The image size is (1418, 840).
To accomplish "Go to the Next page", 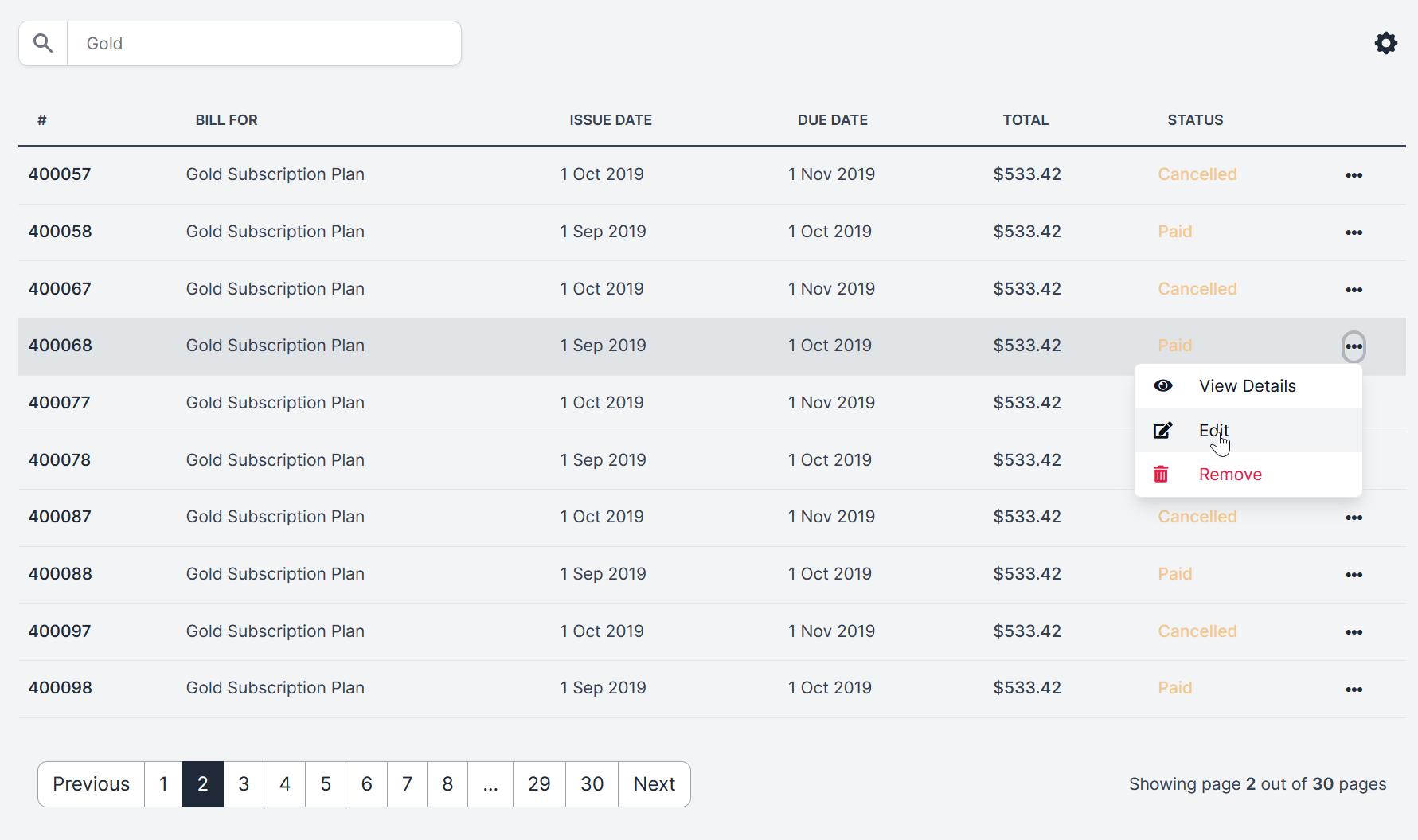I will tap(654, 784).
